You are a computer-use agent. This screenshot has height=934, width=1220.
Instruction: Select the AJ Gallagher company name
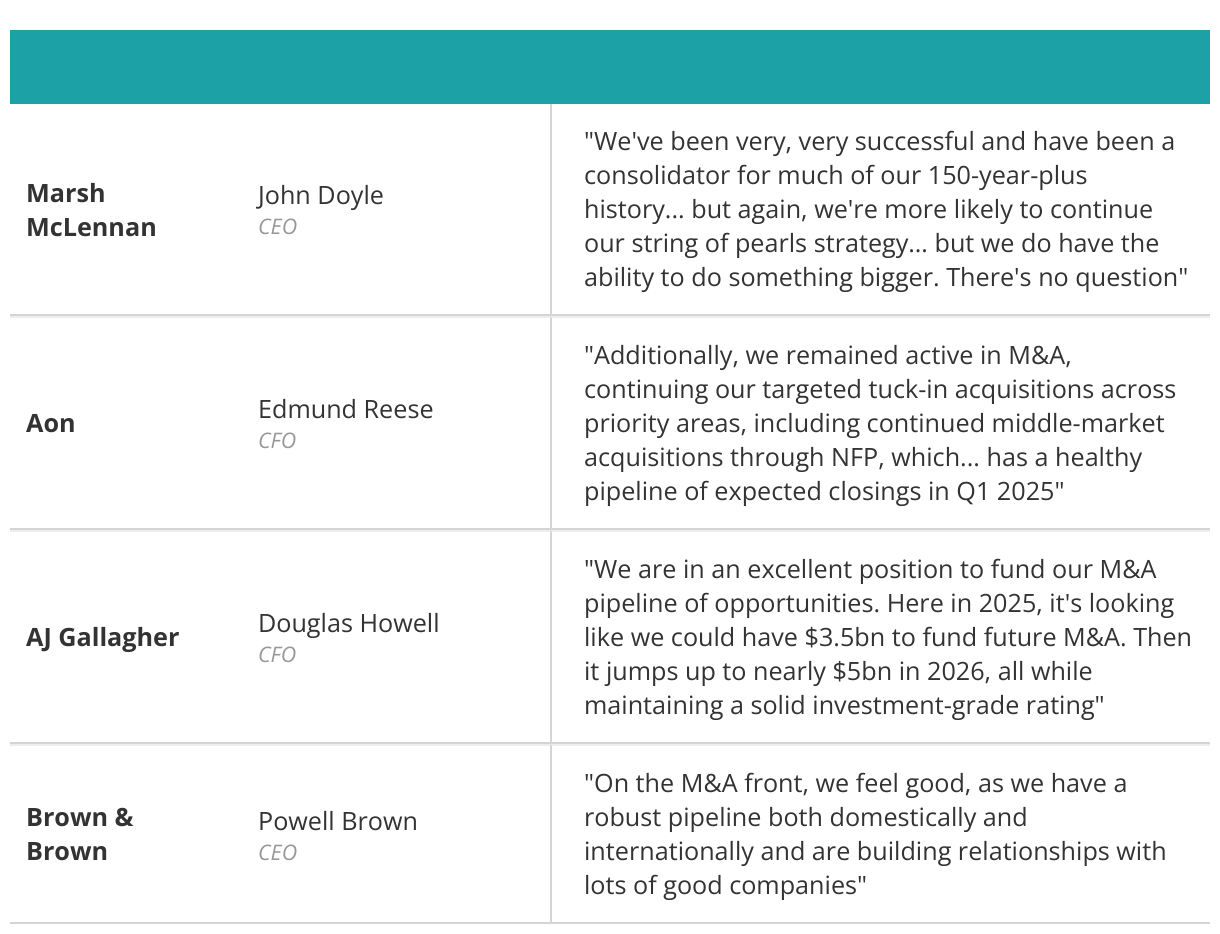click(x=102, y=637)
